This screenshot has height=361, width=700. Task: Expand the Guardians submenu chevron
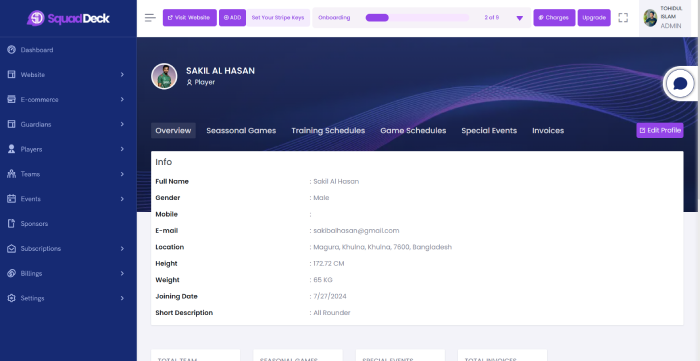tap(122, 124)
